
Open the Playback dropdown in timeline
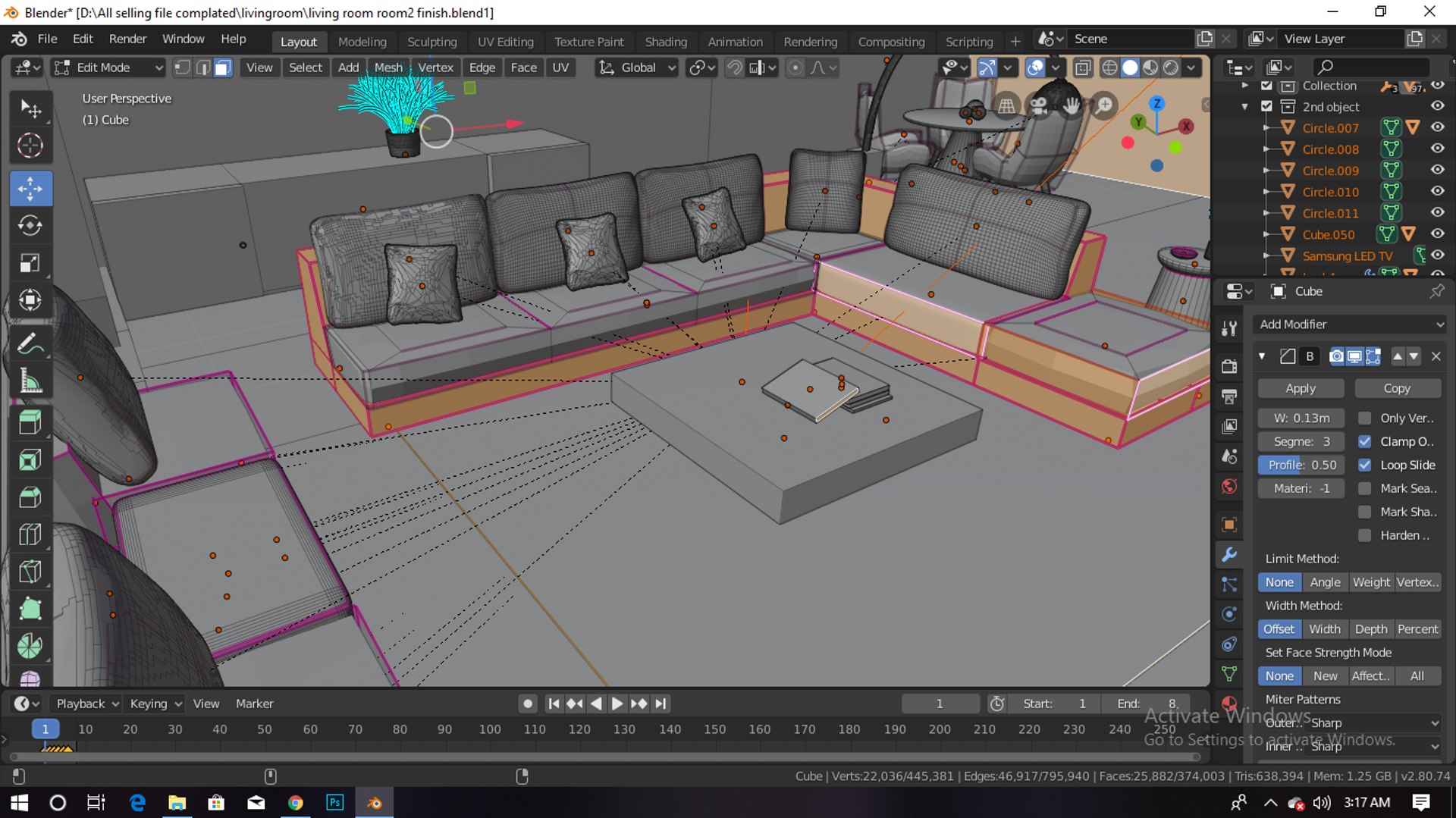[x=88, y=704]
